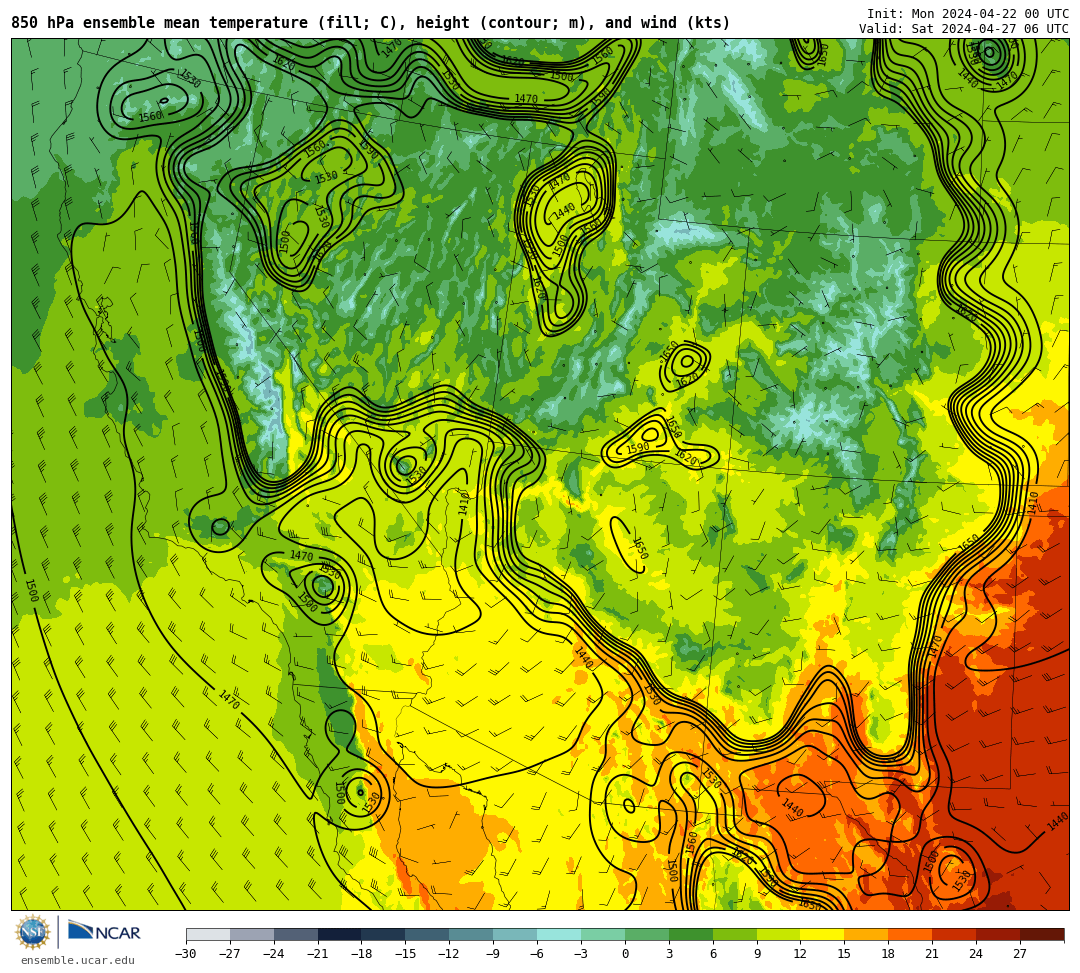Pick the dark green swatch between 3 and 6
This screenshot has height=973, width=1080.
point(691,934)
